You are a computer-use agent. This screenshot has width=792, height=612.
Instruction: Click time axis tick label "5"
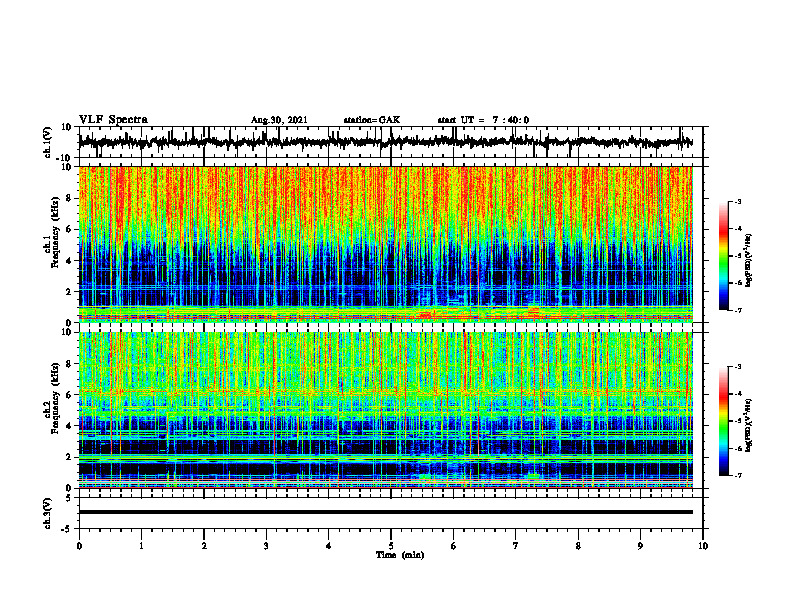click(x=391, y=546)
